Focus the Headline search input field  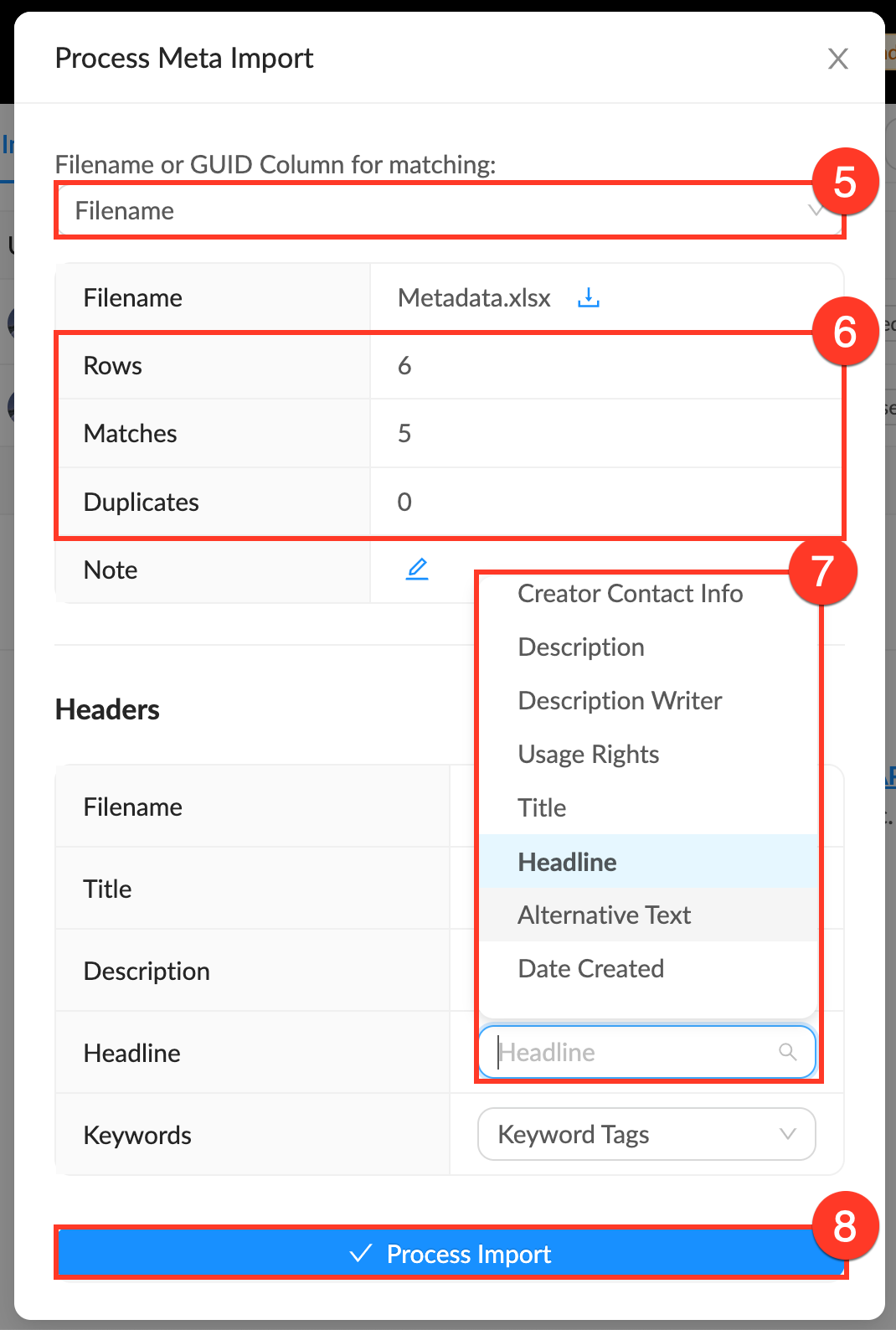pos(628,1052)
